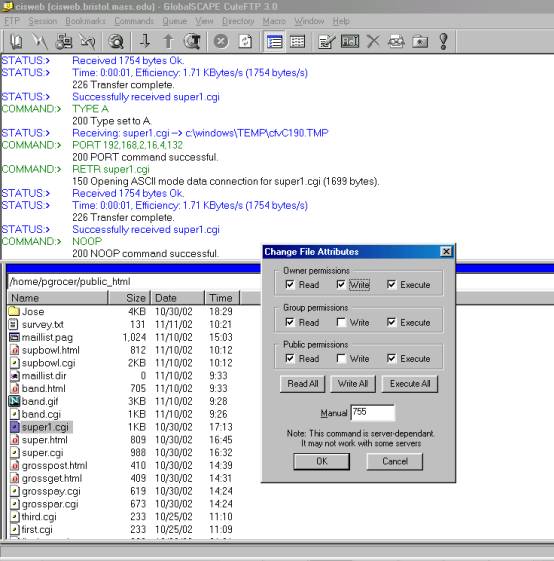Image resolution: width=554 pixels, height=561 pixels.
Task: Click the Connect computers toolbar icon
Action: (64, 42)
